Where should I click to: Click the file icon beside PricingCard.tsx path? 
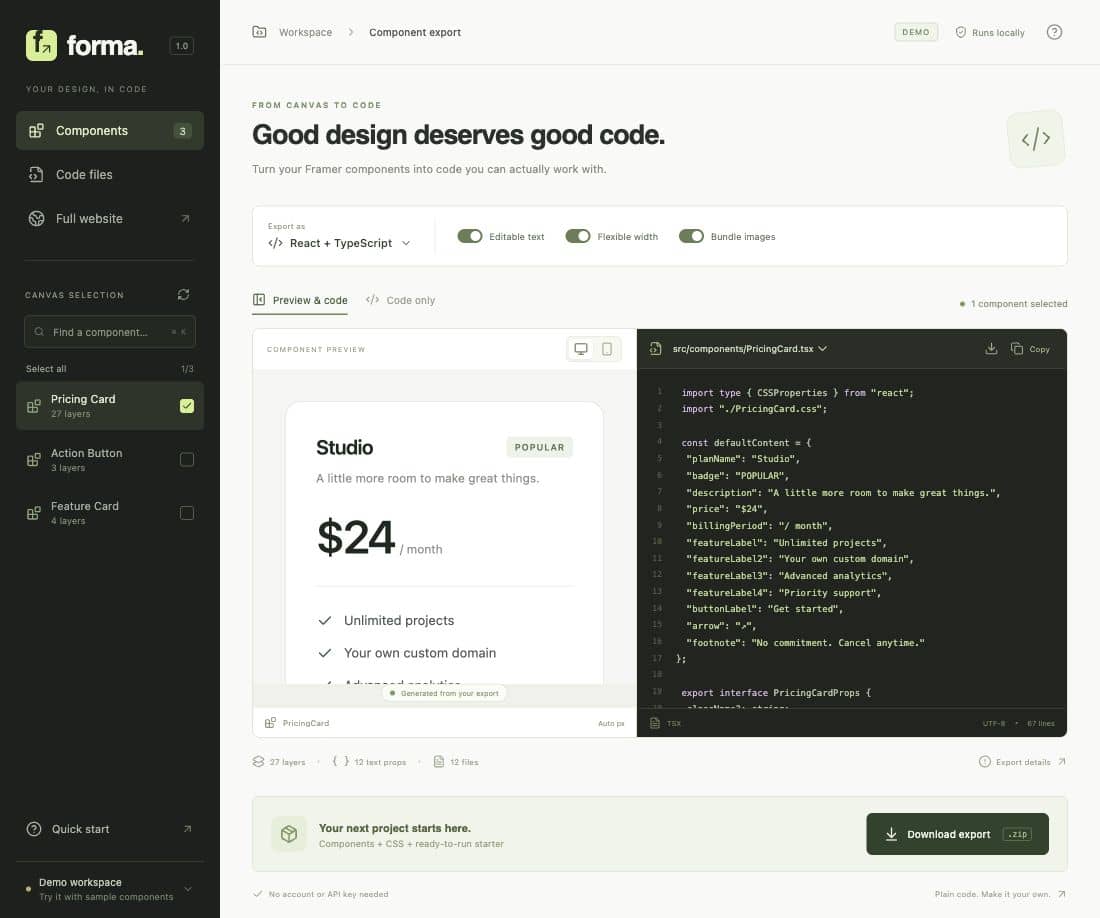pyautogui.click(x=655, y=349)
